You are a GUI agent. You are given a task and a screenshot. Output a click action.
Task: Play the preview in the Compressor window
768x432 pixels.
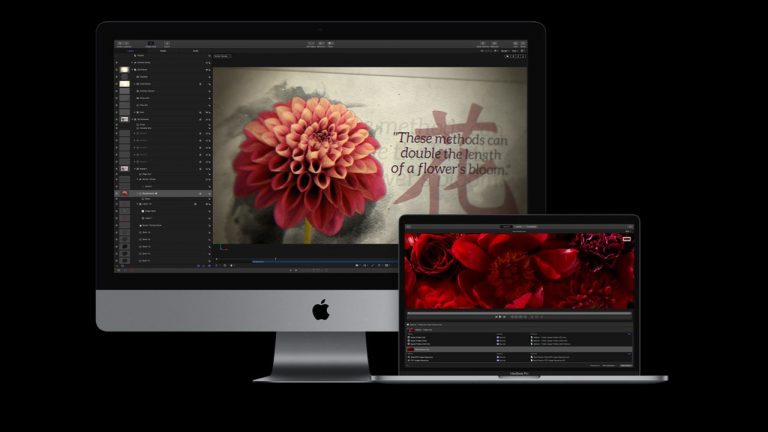[x=500, y=317]
